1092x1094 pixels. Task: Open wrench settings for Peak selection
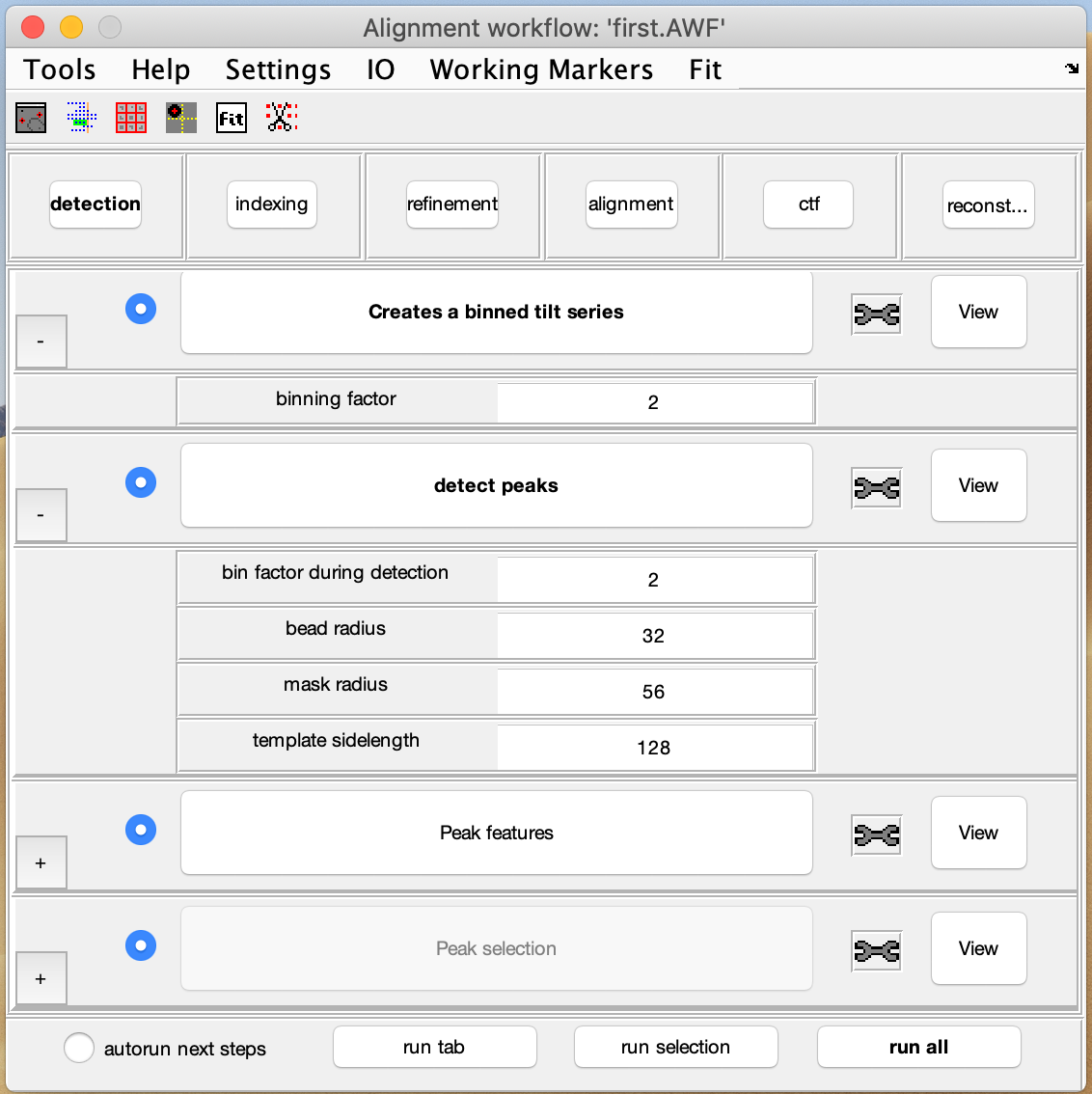(x=876, y=950)
